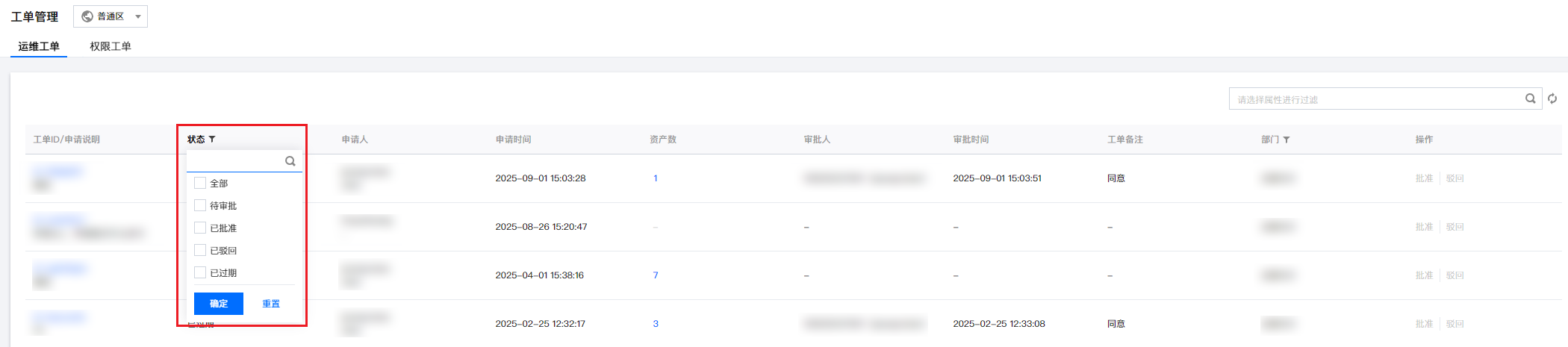This screenshot has width=1568, height=347.
Task: Enable the 已过期 checkbox
Action: [200, 272]
